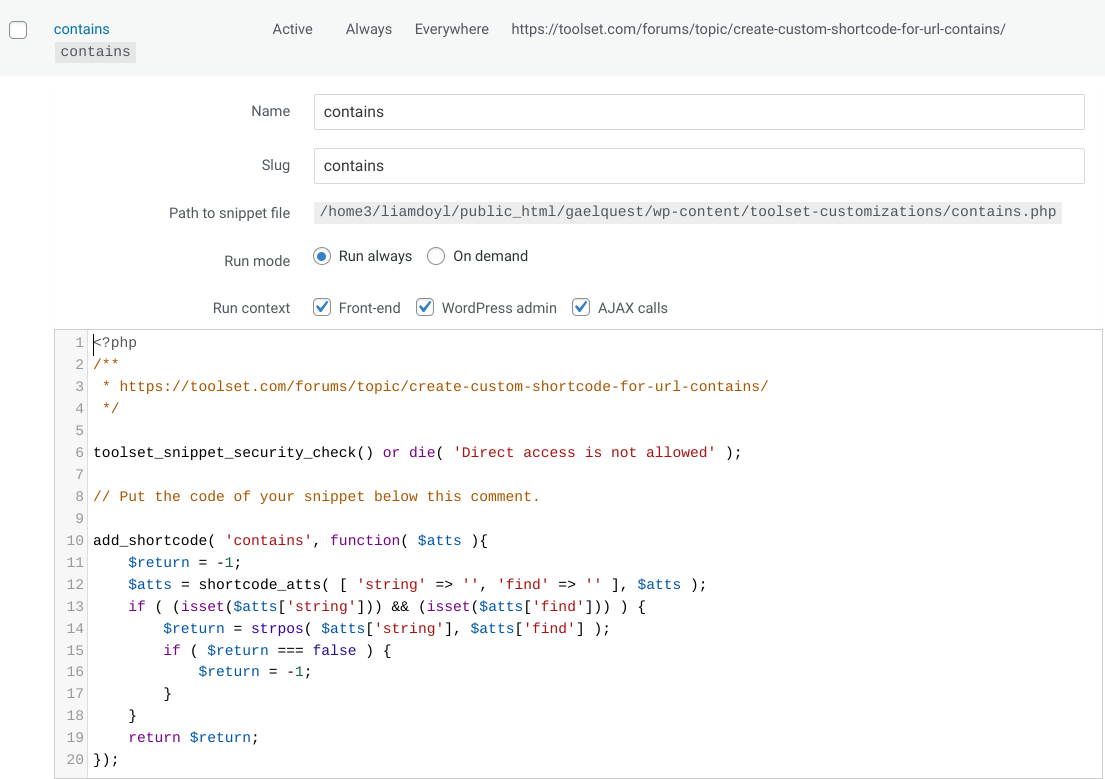The height and width of the screenshot is (779, 1105).
Task: Click the 'Always' column value
Action: [x=369, y=29]
